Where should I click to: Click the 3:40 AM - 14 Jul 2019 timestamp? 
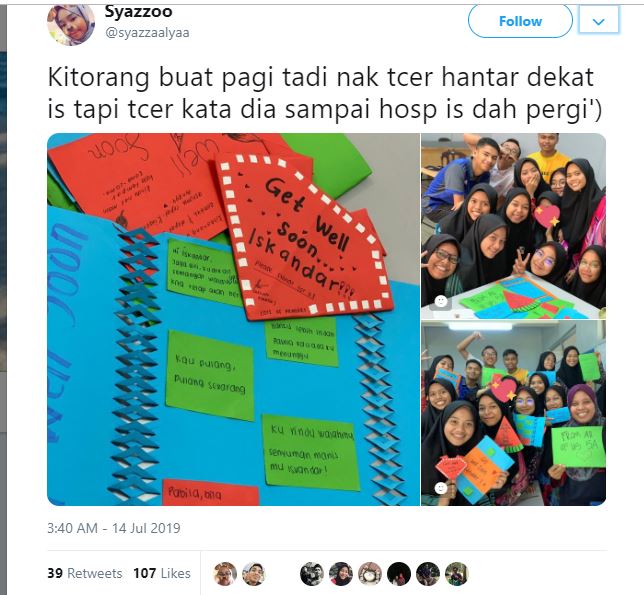click(114, 528)
